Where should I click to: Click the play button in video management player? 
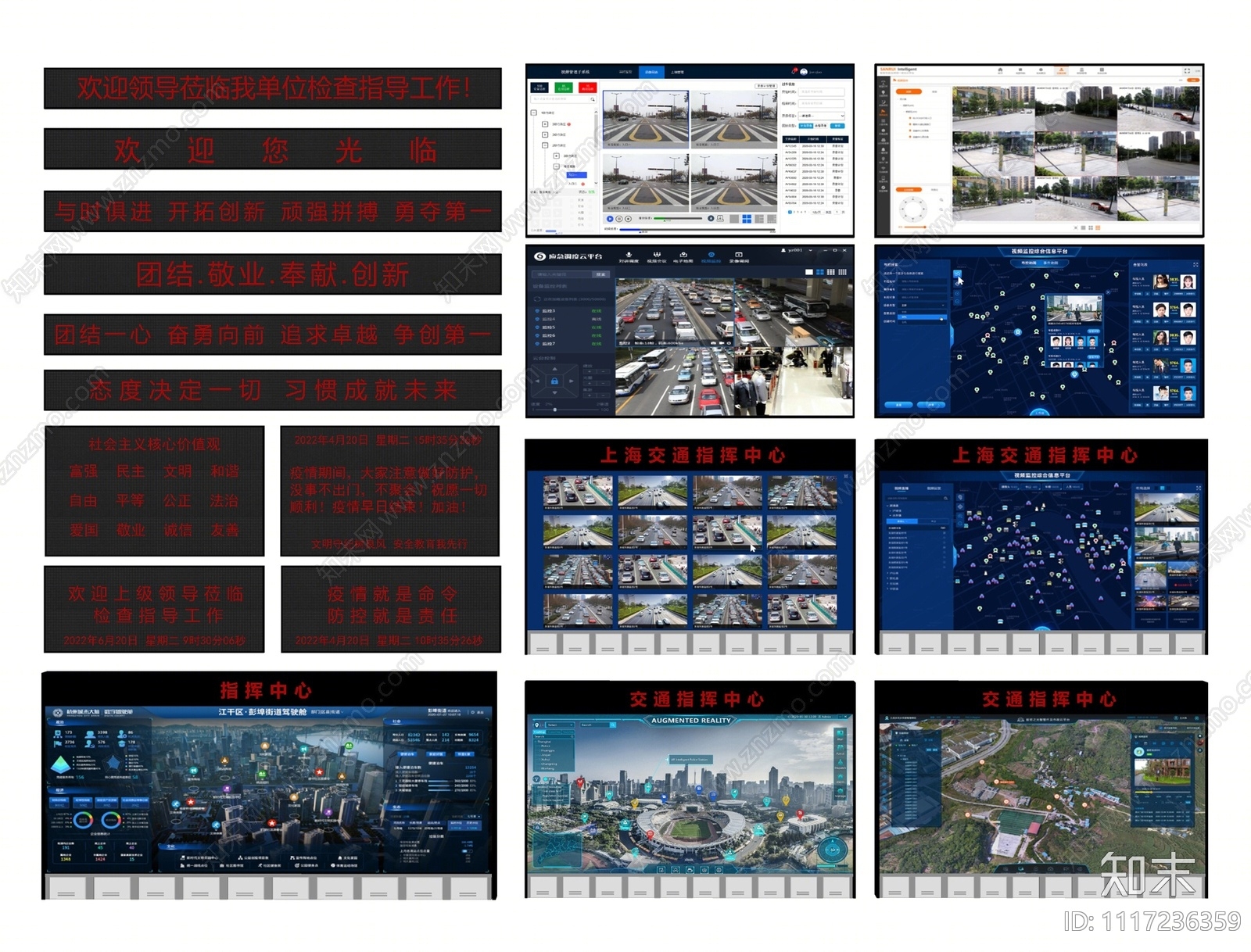(x=610, y=219)
